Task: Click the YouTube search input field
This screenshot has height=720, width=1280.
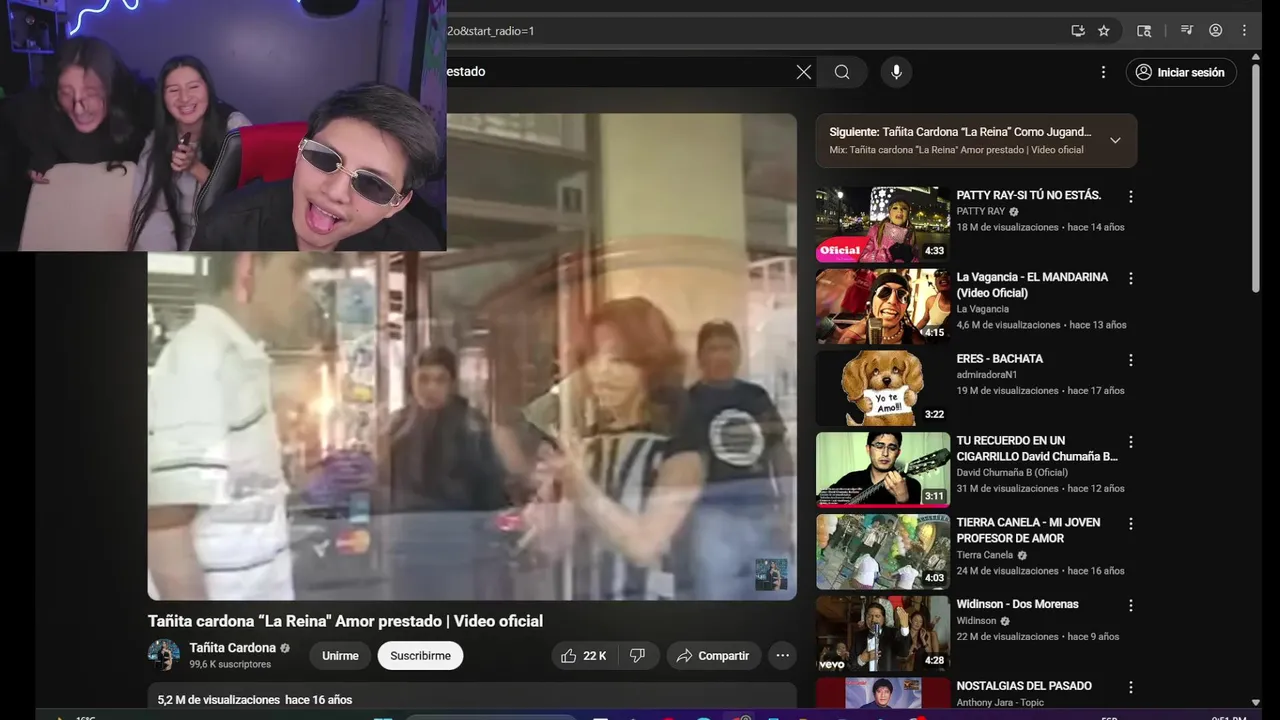Action: (x=620, y=72)
